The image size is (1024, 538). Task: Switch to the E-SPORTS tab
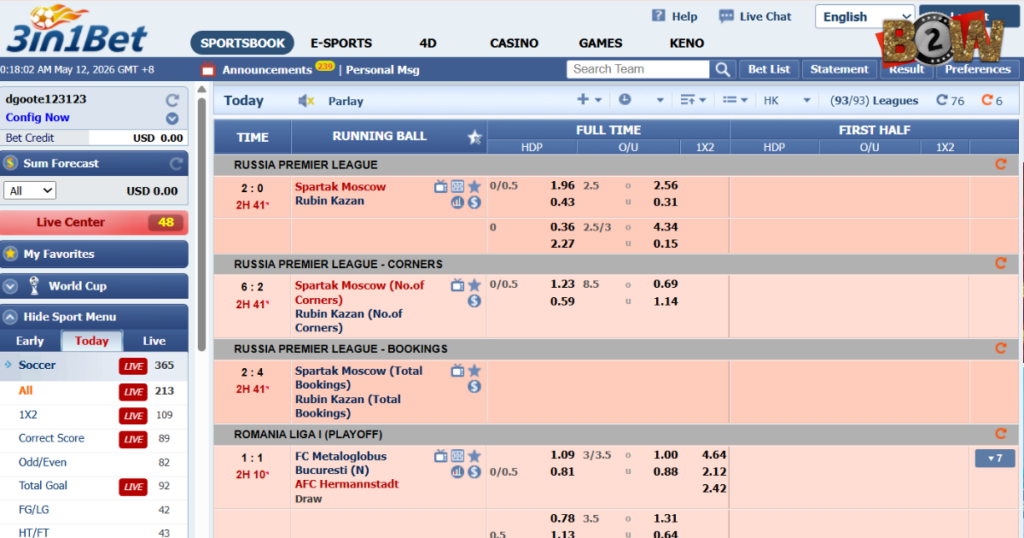(x=341, y=43)
